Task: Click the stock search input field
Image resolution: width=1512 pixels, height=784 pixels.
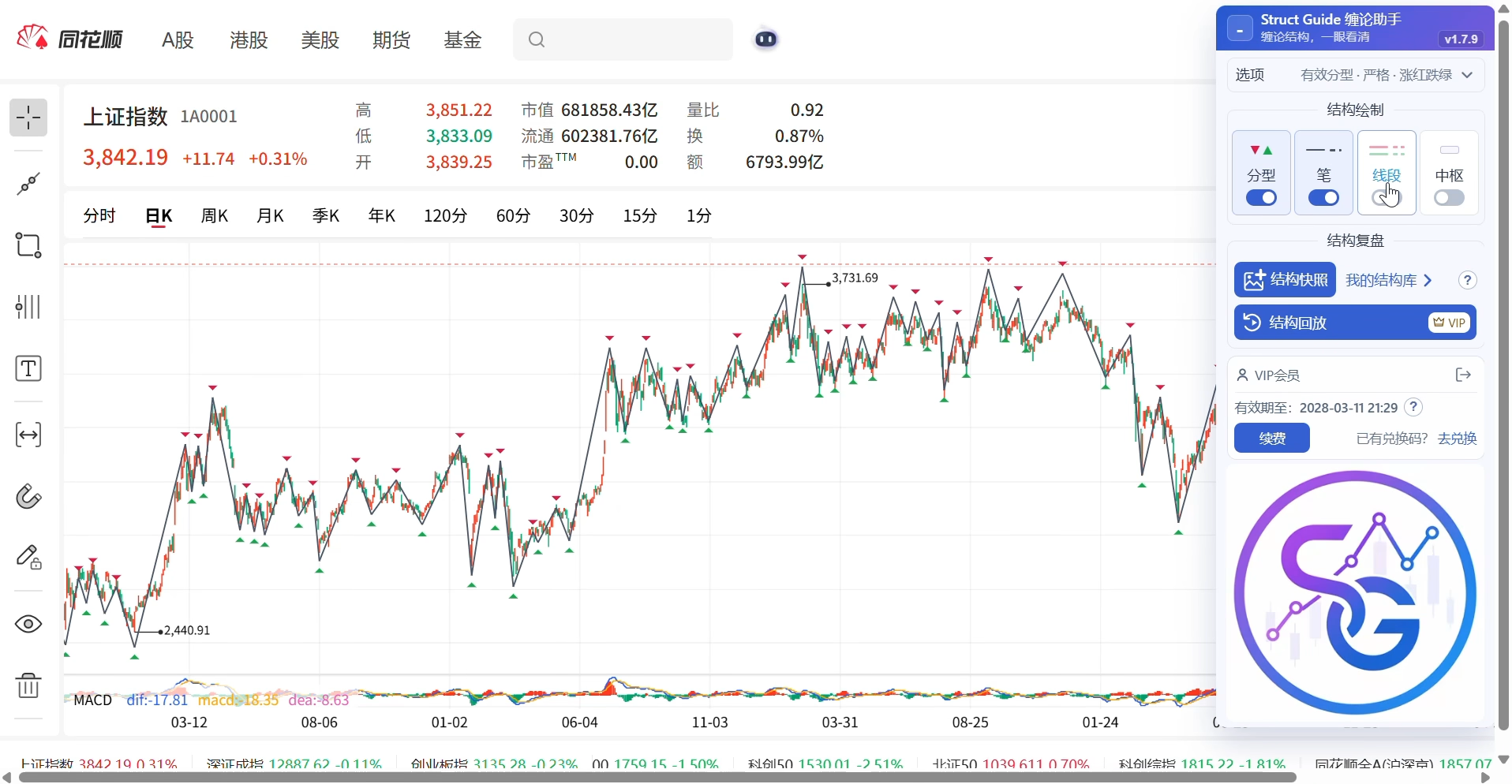Action: click(623, 39)
